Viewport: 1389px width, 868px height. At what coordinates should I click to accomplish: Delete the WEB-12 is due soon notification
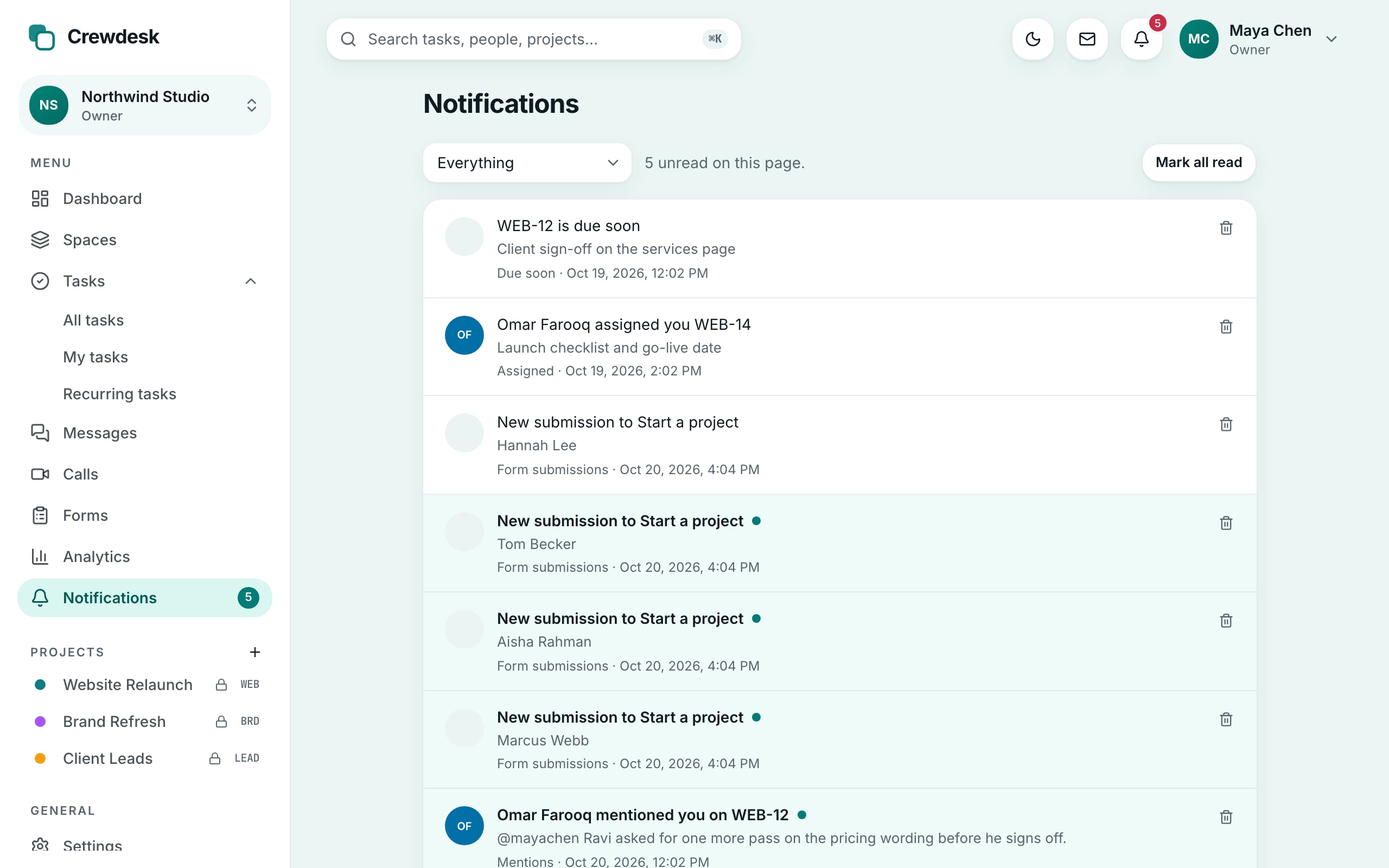1226,228
